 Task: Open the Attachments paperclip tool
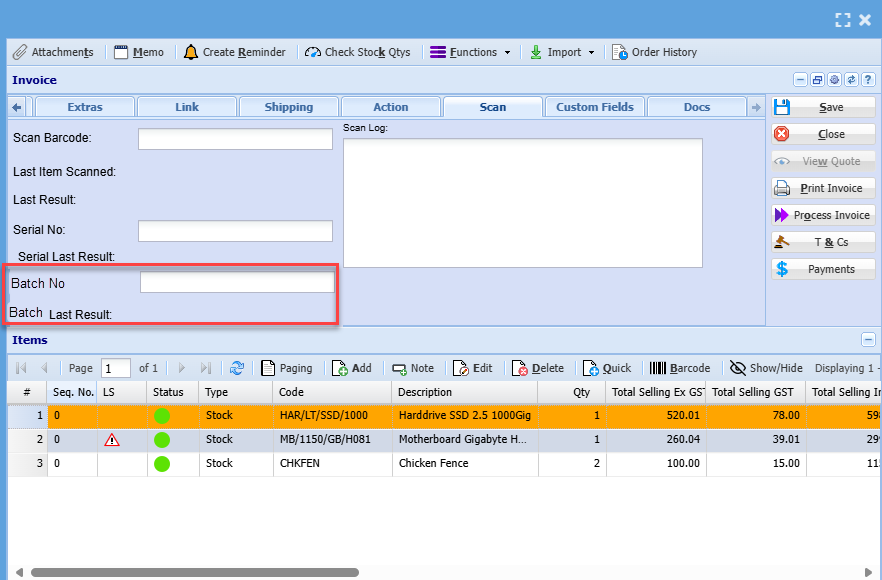click(x=54, y=52)
